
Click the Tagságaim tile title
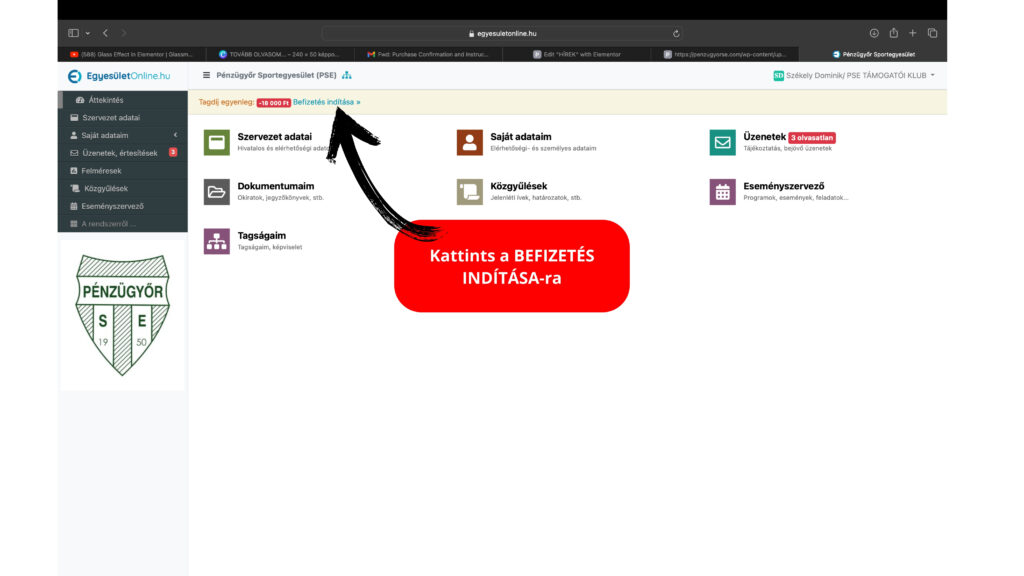click(x=261, y=235)
